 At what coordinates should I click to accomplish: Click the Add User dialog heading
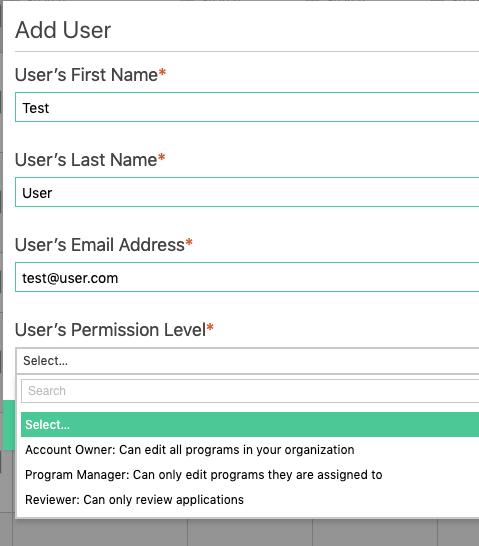[63, 30]
